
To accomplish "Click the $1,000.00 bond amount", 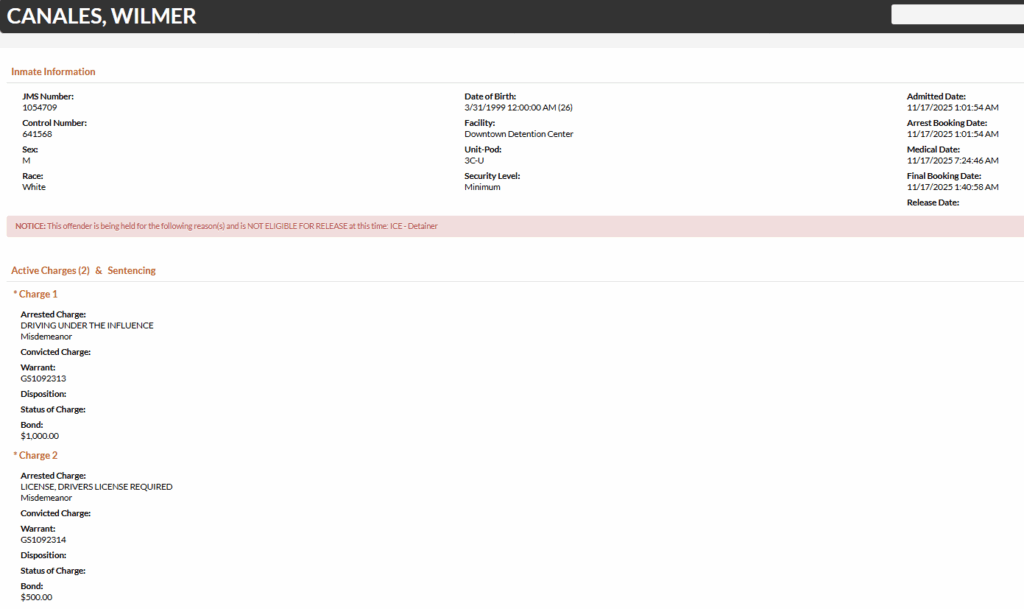I will [40, 436].
